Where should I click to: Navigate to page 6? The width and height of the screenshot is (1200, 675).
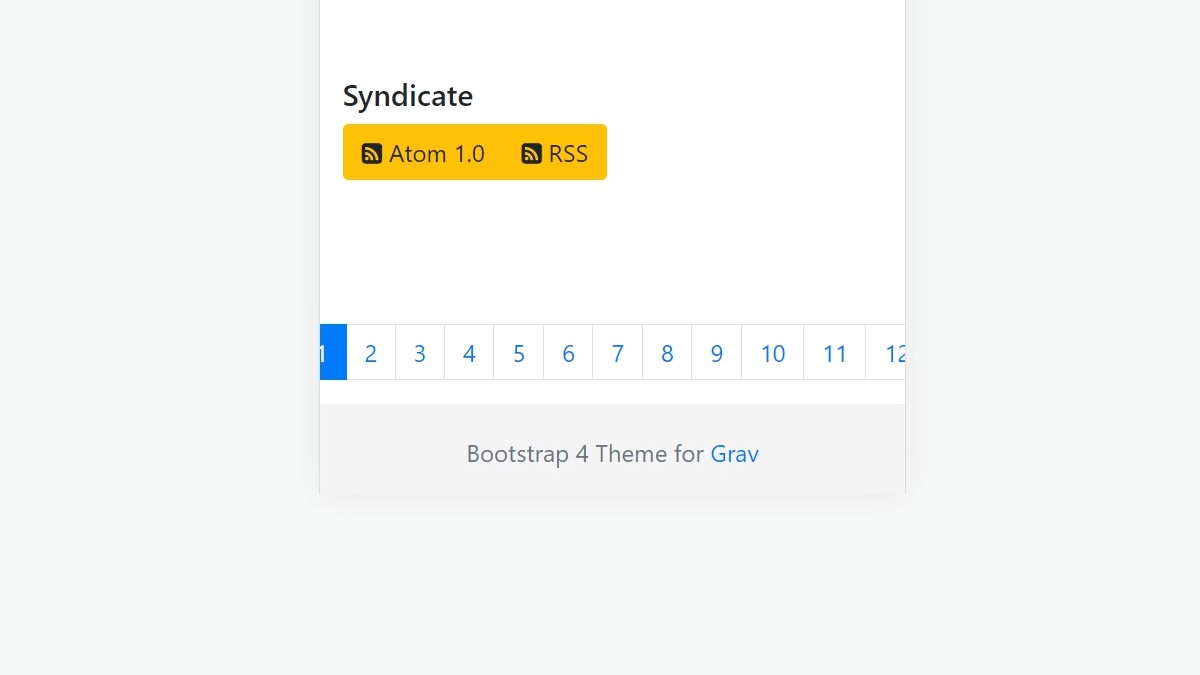[568, 353]
